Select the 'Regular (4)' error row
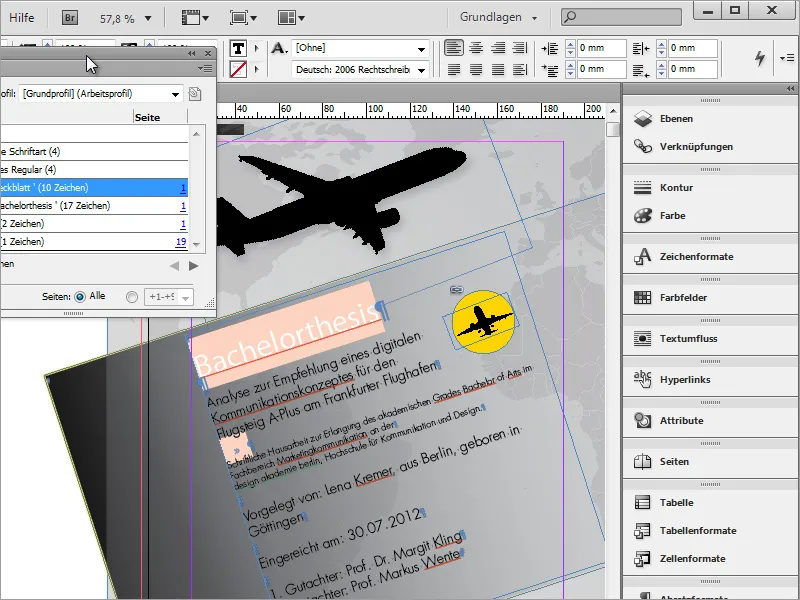 [94, 169]
